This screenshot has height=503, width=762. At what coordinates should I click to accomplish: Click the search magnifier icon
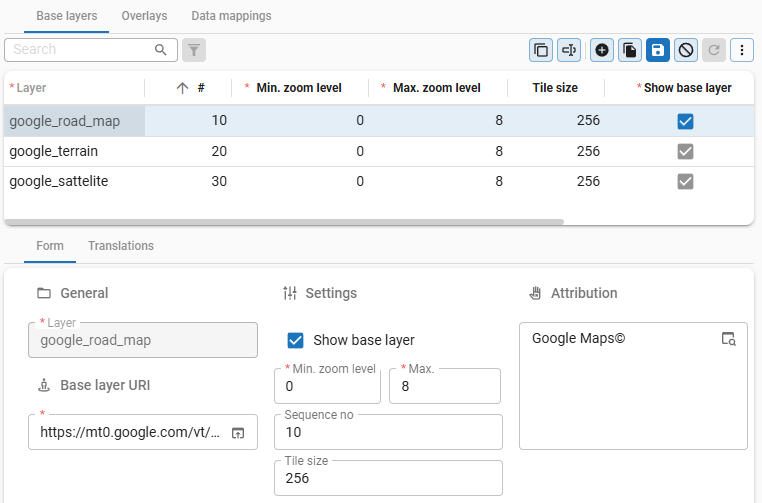[x=161, y=50]
